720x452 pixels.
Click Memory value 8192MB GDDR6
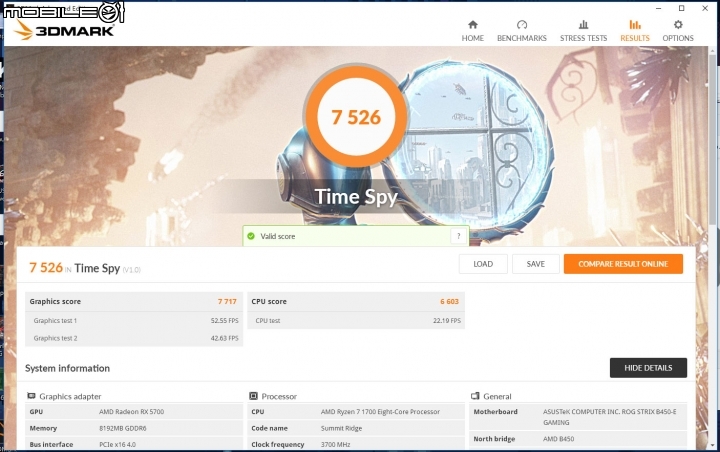[123, 428]
